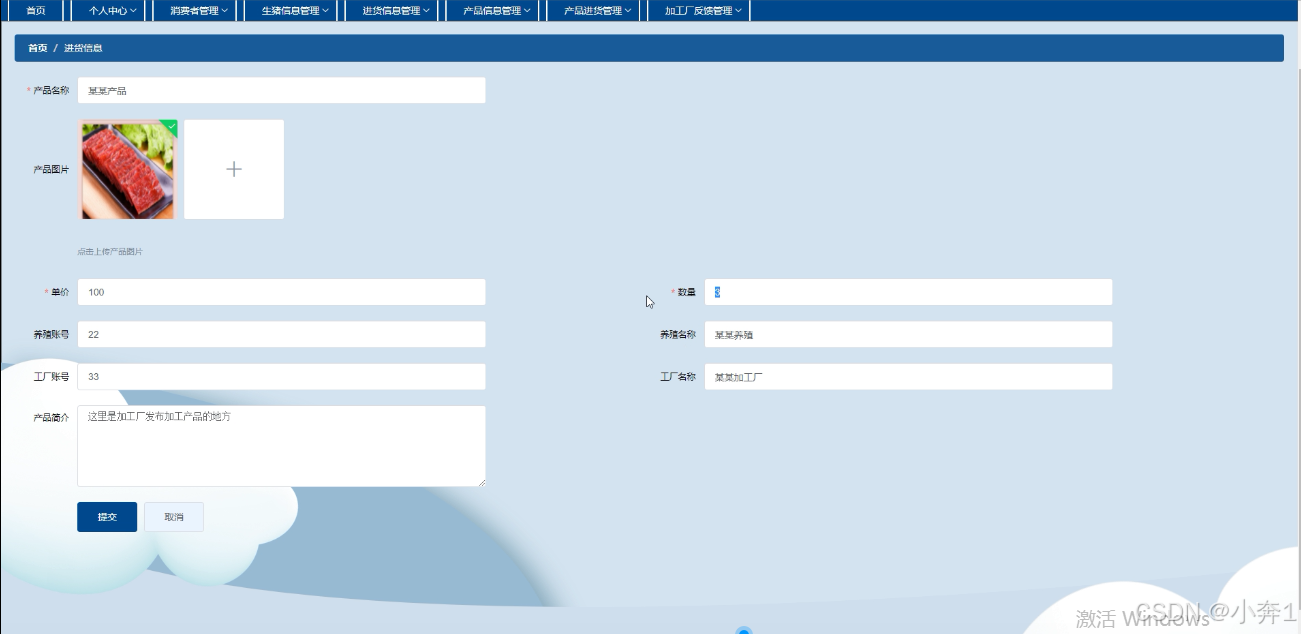Click the plus box to upload a picture
Viewport: 1301px width, 634px height.
point(234,170)
